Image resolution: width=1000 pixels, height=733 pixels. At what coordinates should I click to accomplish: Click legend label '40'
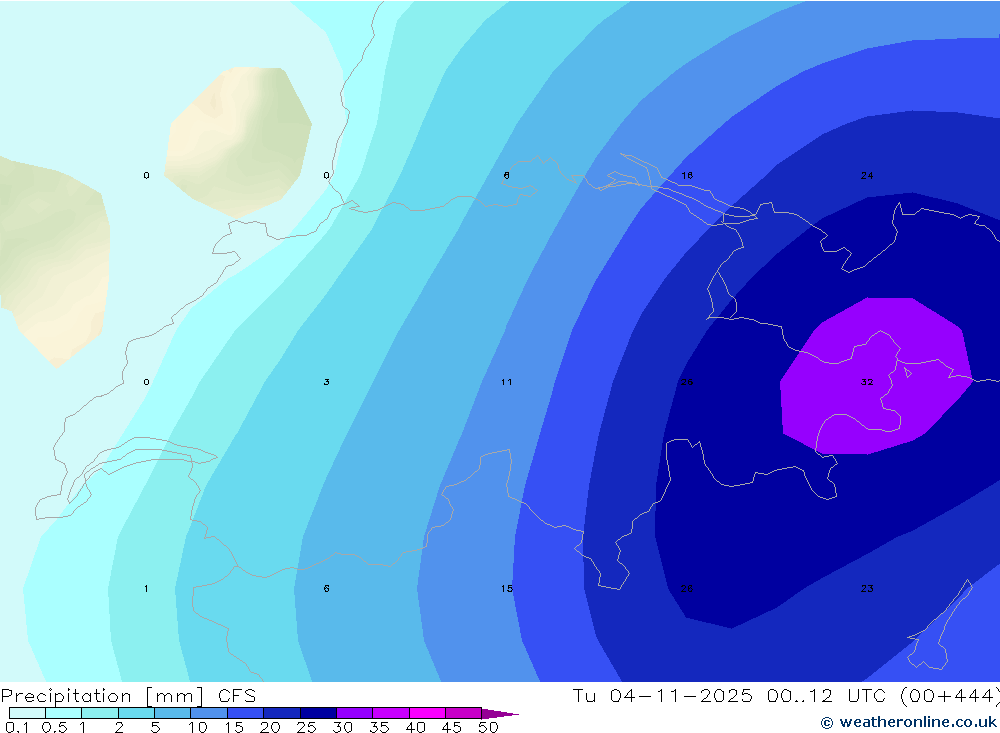point(416,727)
